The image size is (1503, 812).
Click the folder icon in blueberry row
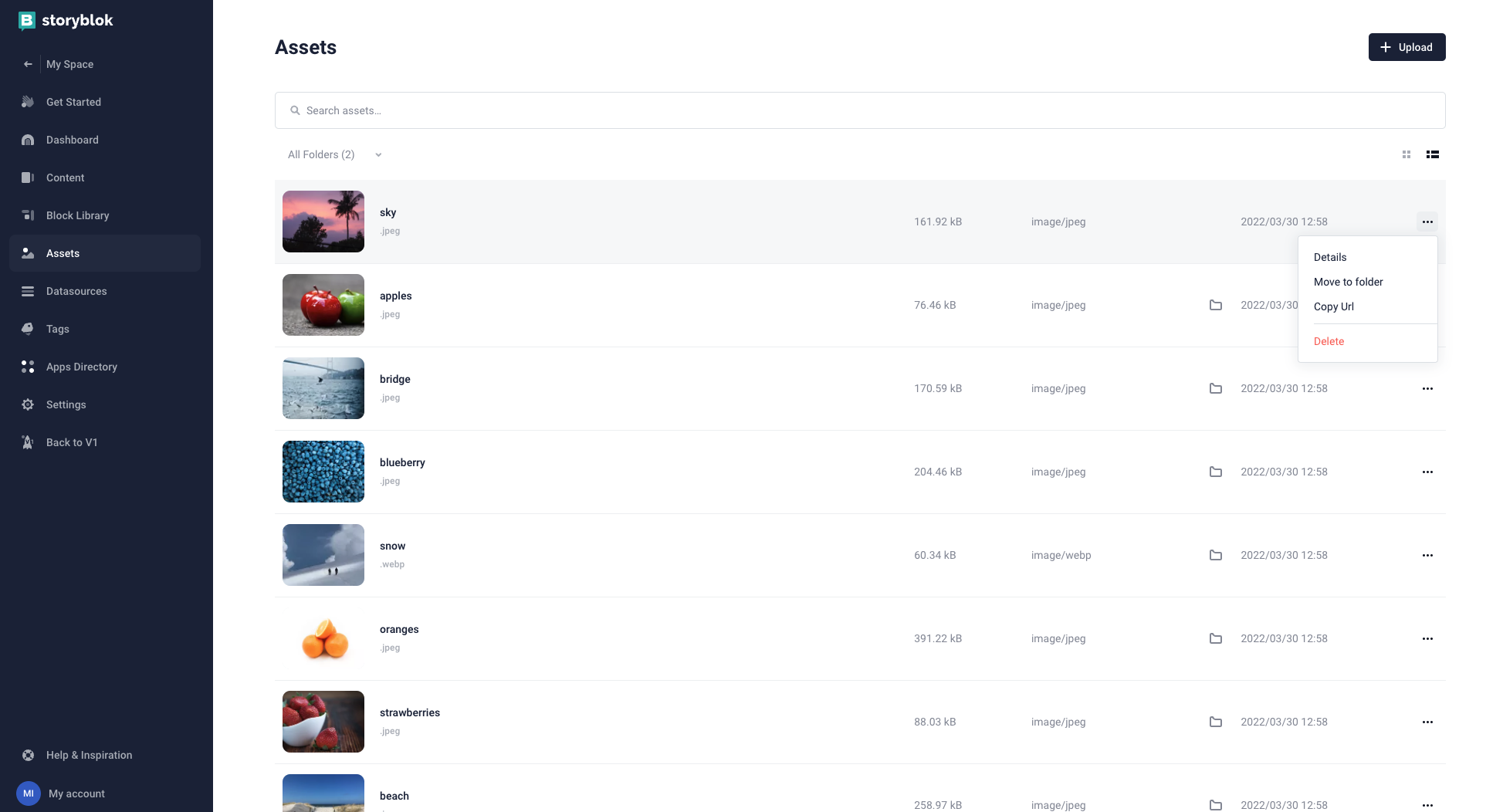point(1216,472)
